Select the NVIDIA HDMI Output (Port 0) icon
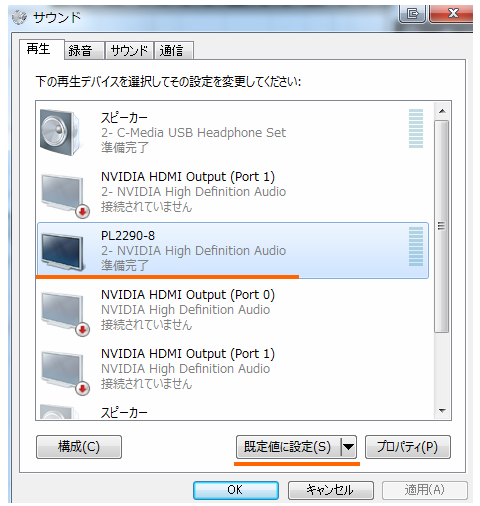The width and height of the screenshot is (480, 506). [64, 313]
